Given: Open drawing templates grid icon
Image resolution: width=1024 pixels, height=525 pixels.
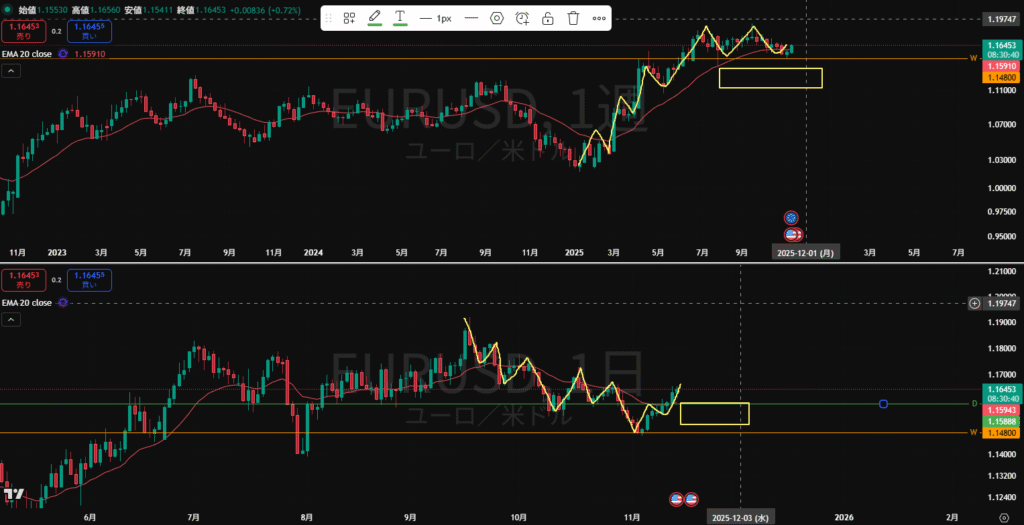Looking at the screenshot, I should 349,18.
